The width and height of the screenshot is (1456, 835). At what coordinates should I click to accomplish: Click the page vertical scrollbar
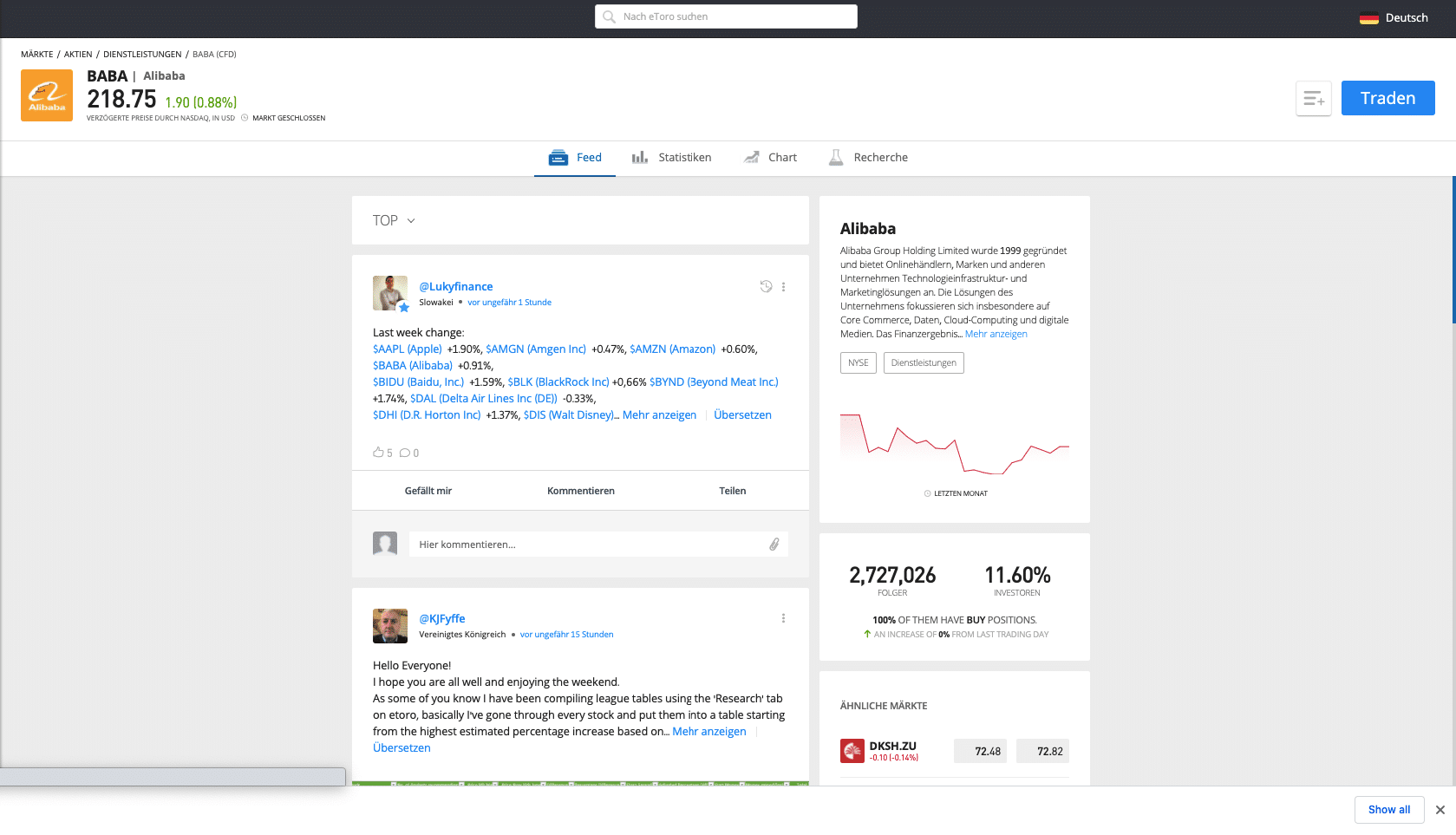(1453, 251)
